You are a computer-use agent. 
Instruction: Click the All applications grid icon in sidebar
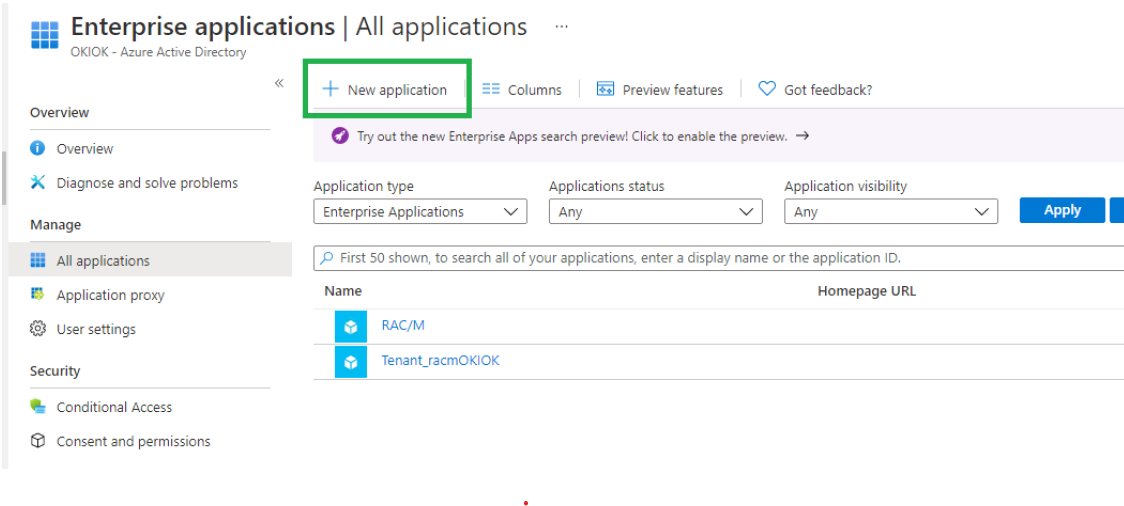point(38,260)
